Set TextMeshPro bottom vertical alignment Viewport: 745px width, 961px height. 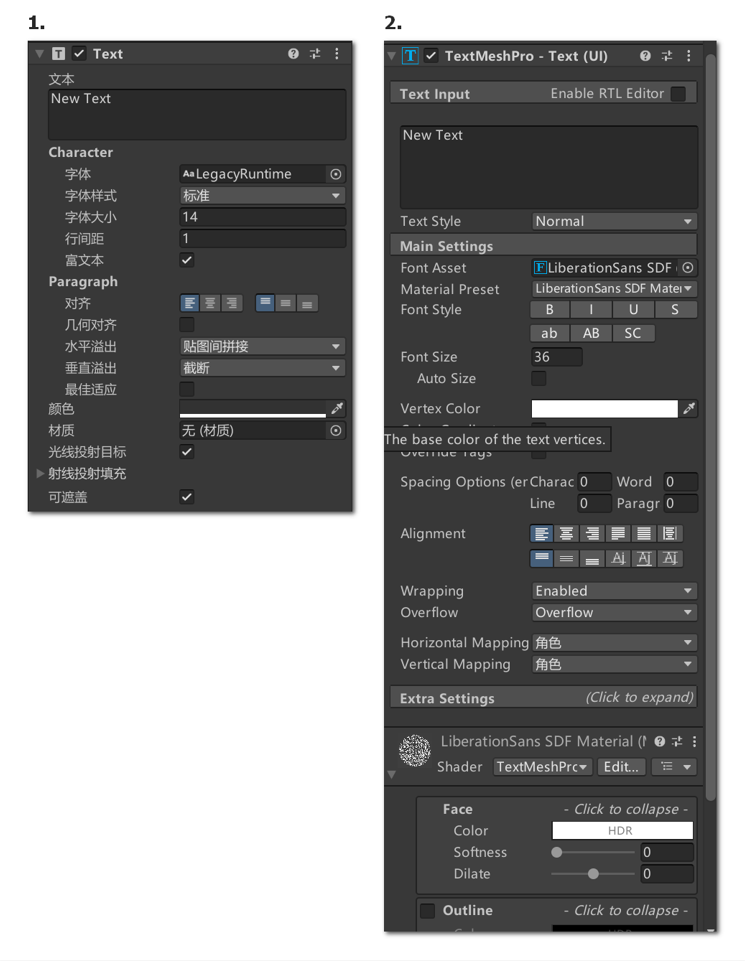coord(592,558)
